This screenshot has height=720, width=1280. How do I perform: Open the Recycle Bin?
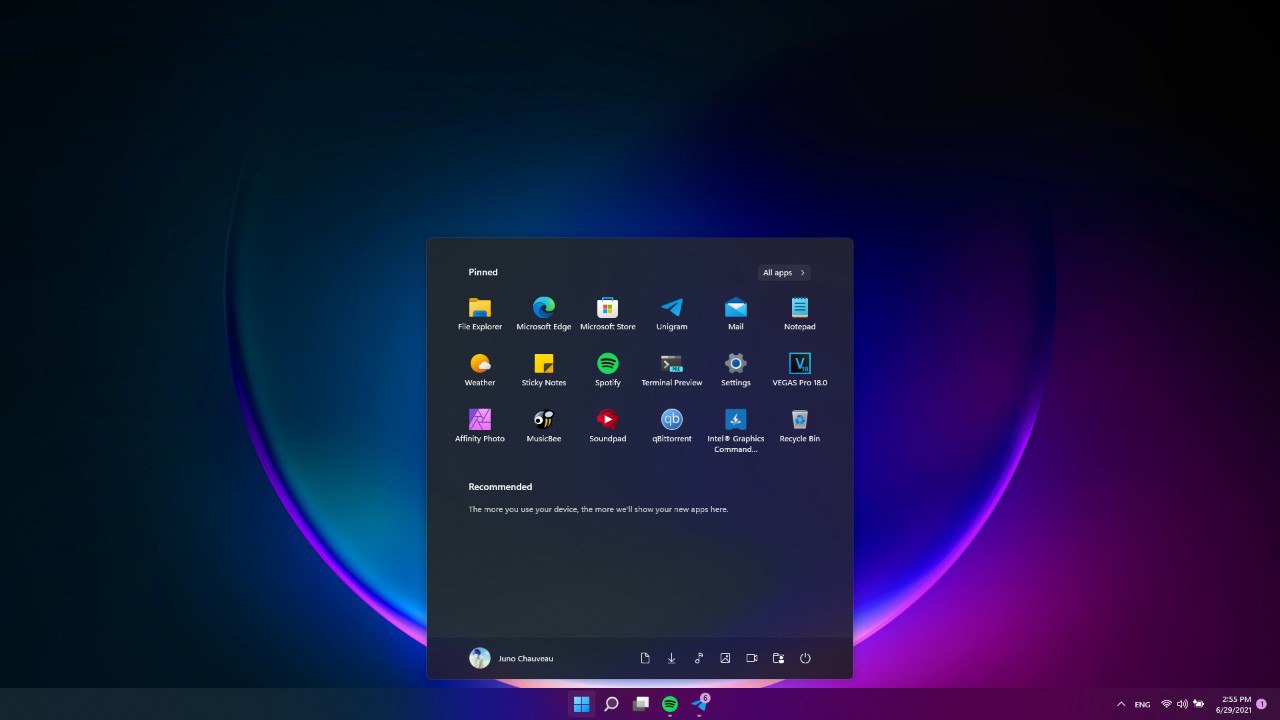tap(800, 425)
